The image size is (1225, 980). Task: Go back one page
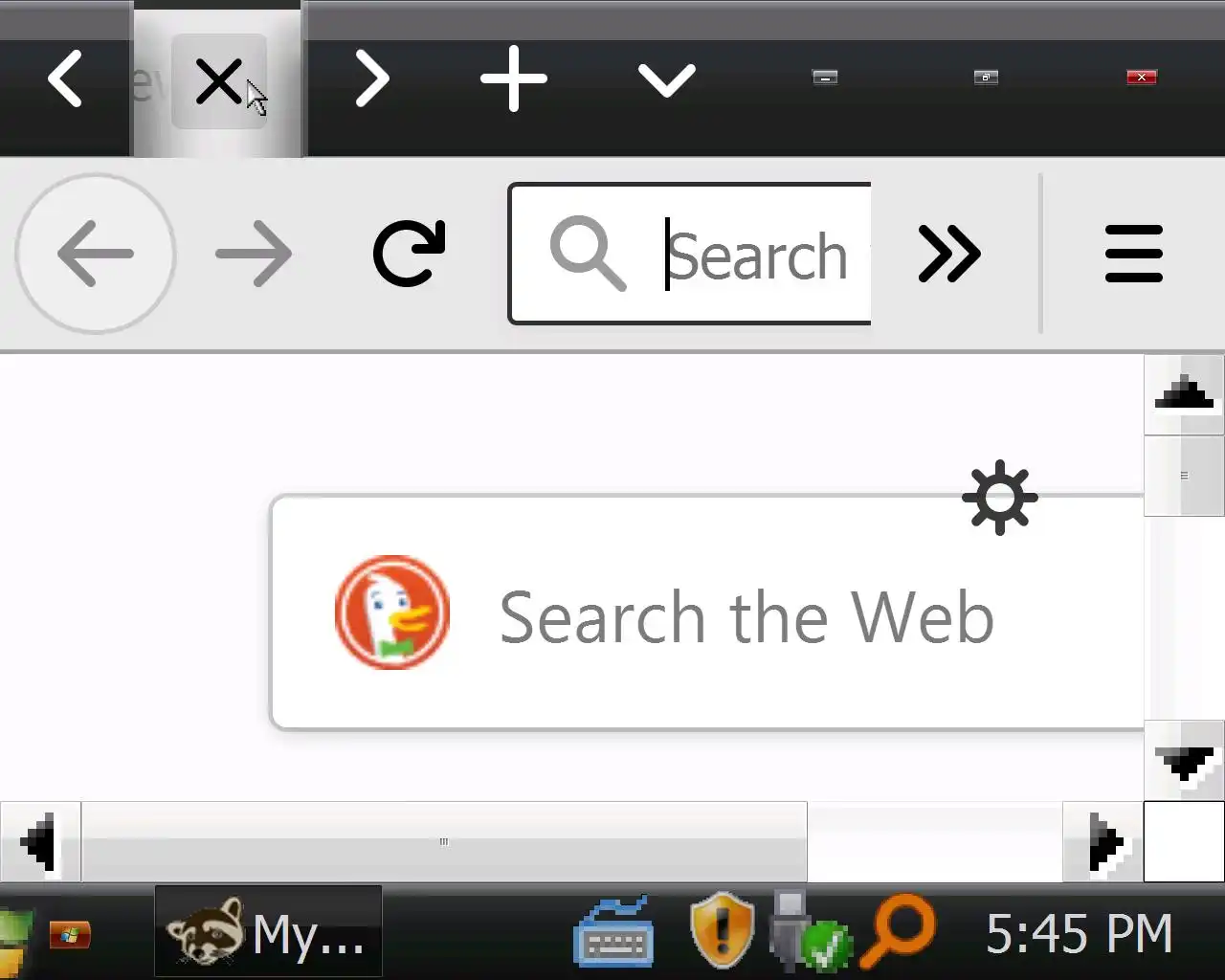96,254
